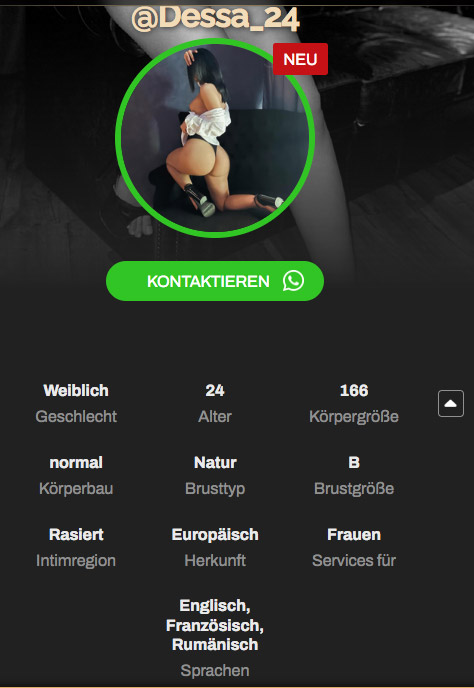Click the Services für label

pos(354,560)
